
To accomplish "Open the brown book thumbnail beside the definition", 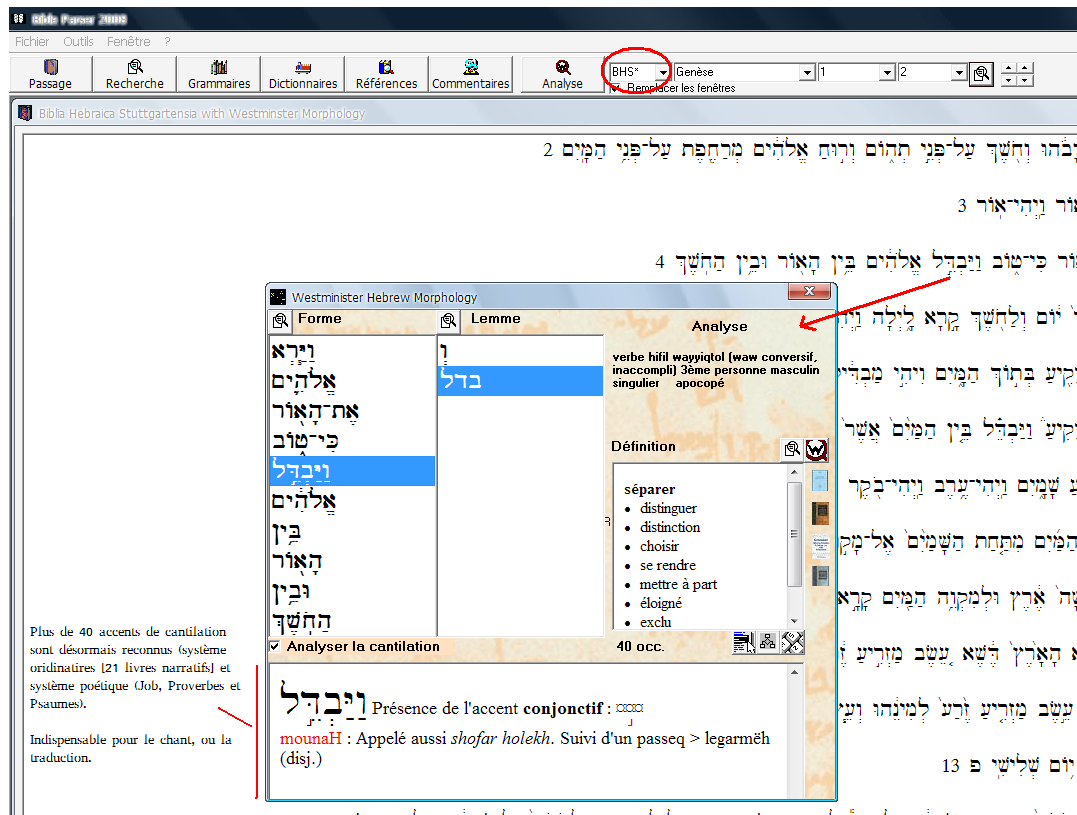I will click(x=820, y=512).
